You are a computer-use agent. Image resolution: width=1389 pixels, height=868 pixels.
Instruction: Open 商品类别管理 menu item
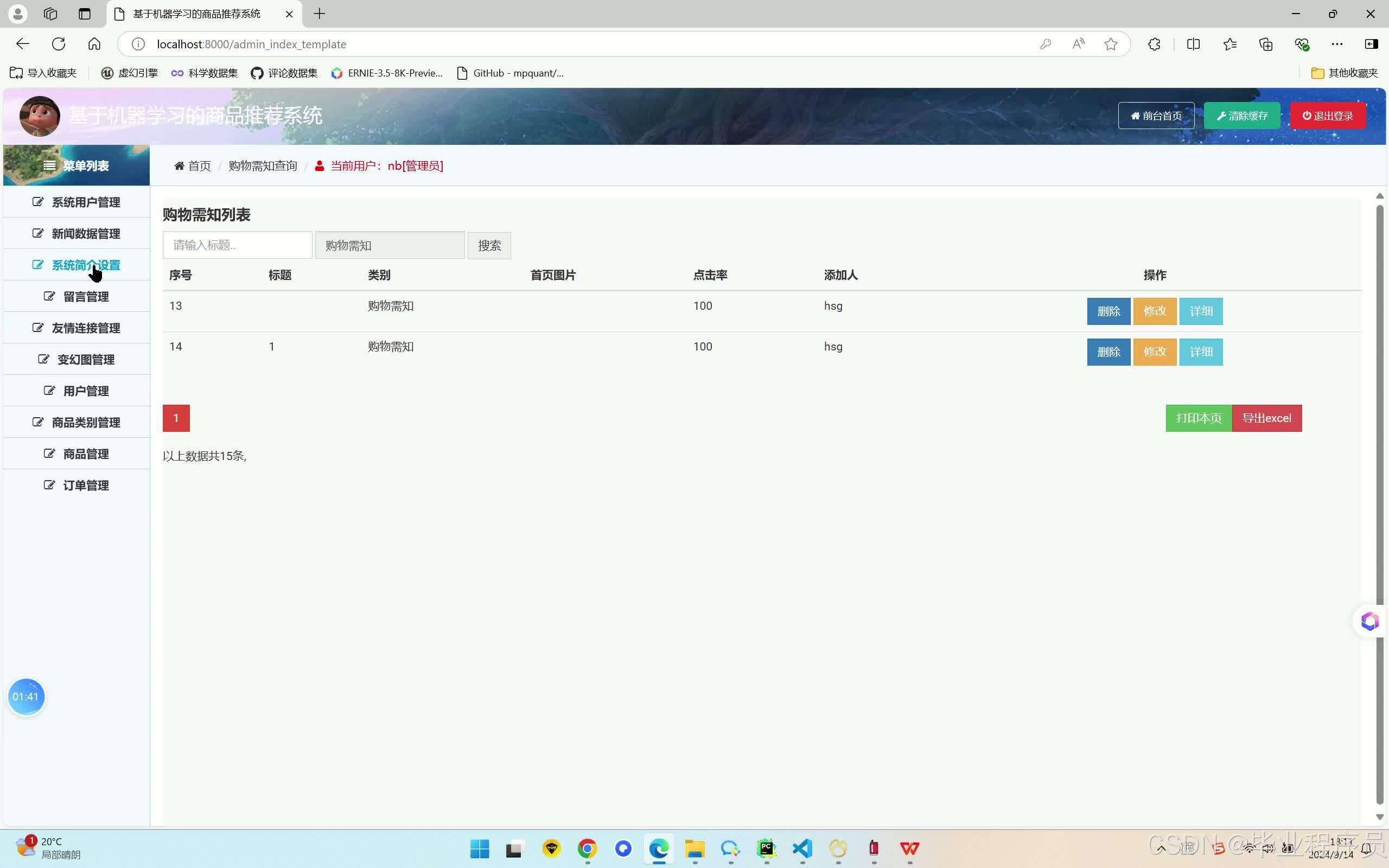click(x=77, y=423)
